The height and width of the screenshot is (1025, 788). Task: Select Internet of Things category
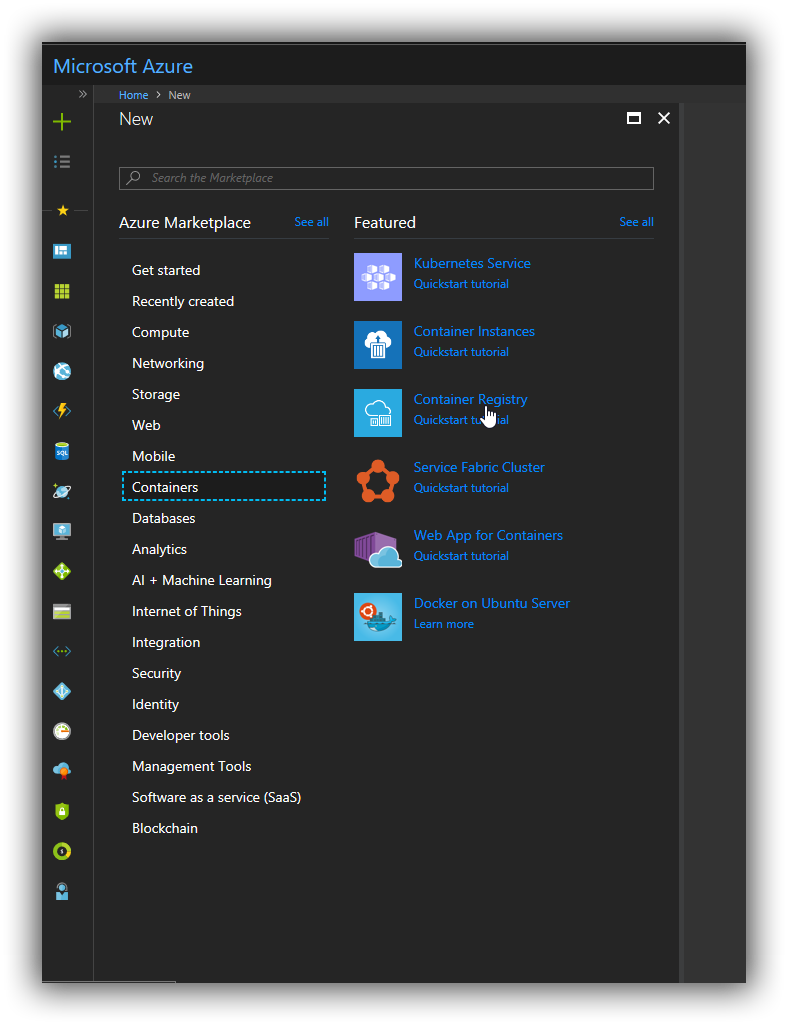point(187,611)
